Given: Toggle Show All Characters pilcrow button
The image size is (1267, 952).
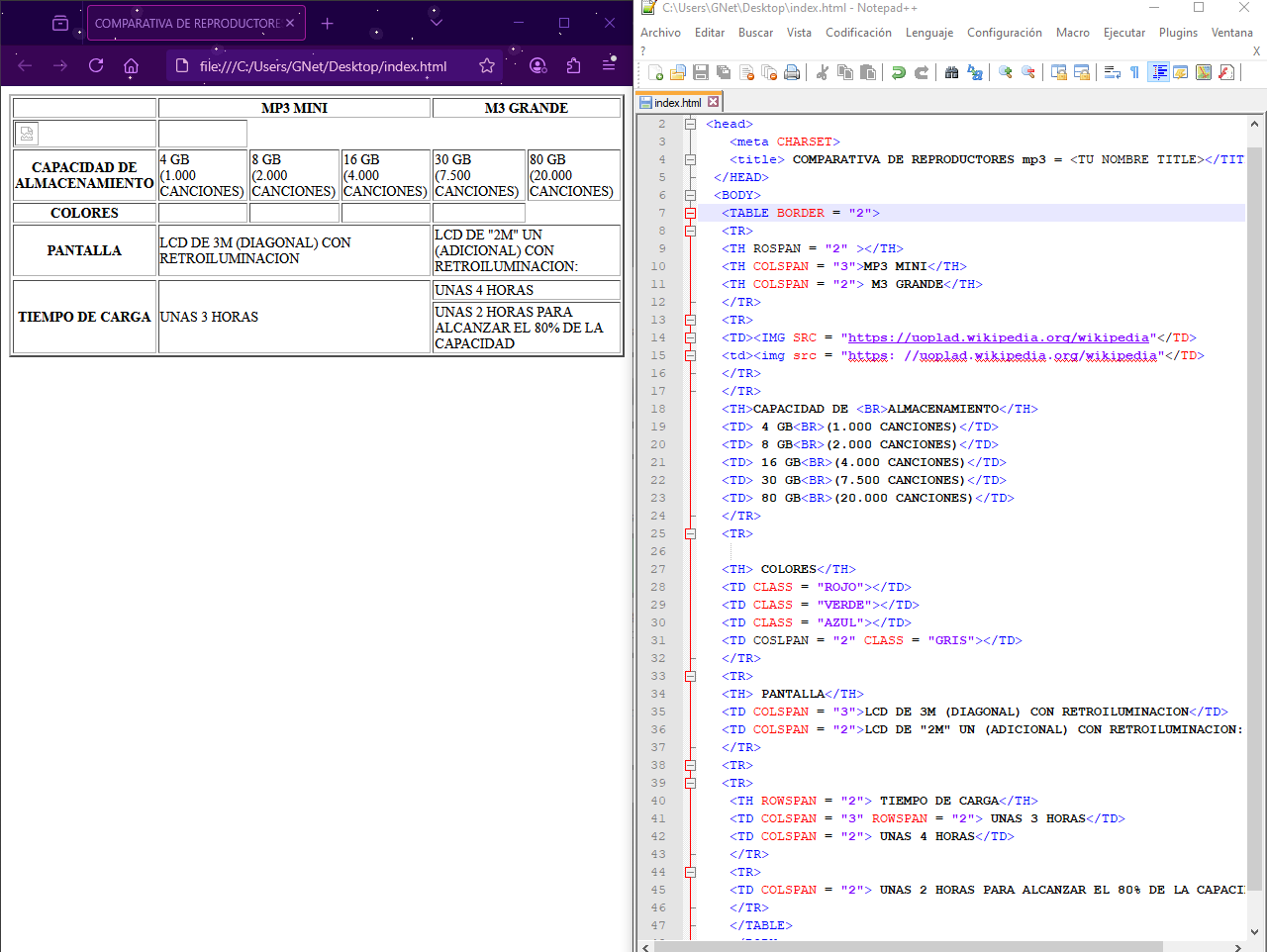Looking at the screenshot, I should (1134, 72).
